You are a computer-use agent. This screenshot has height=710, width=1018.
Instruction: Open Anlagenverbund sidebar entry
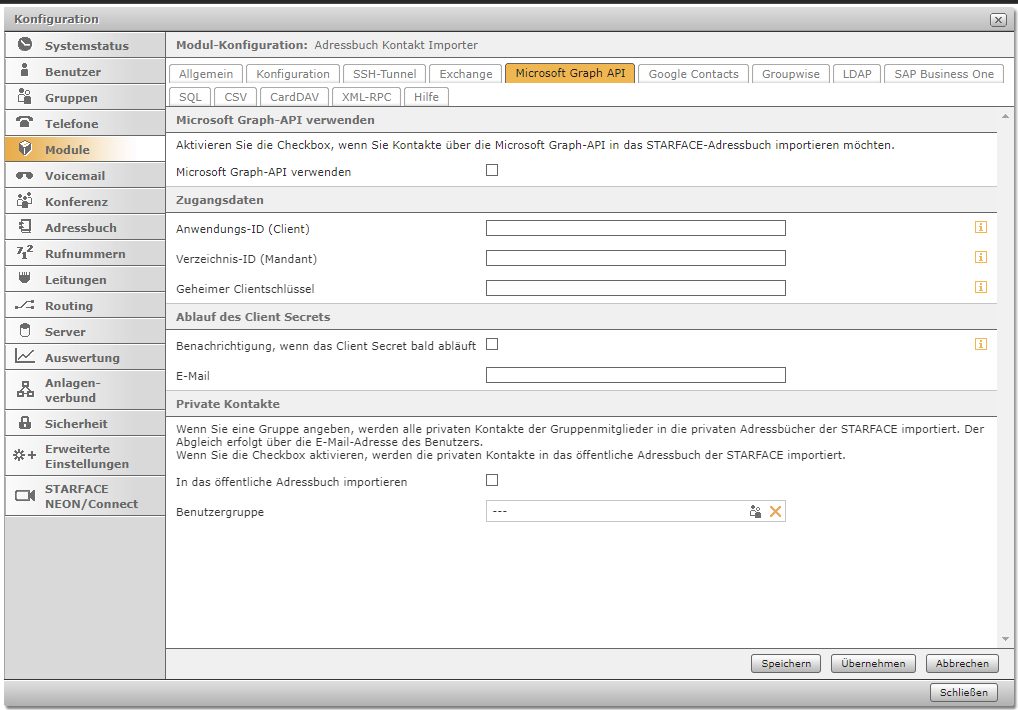[85, 390]
